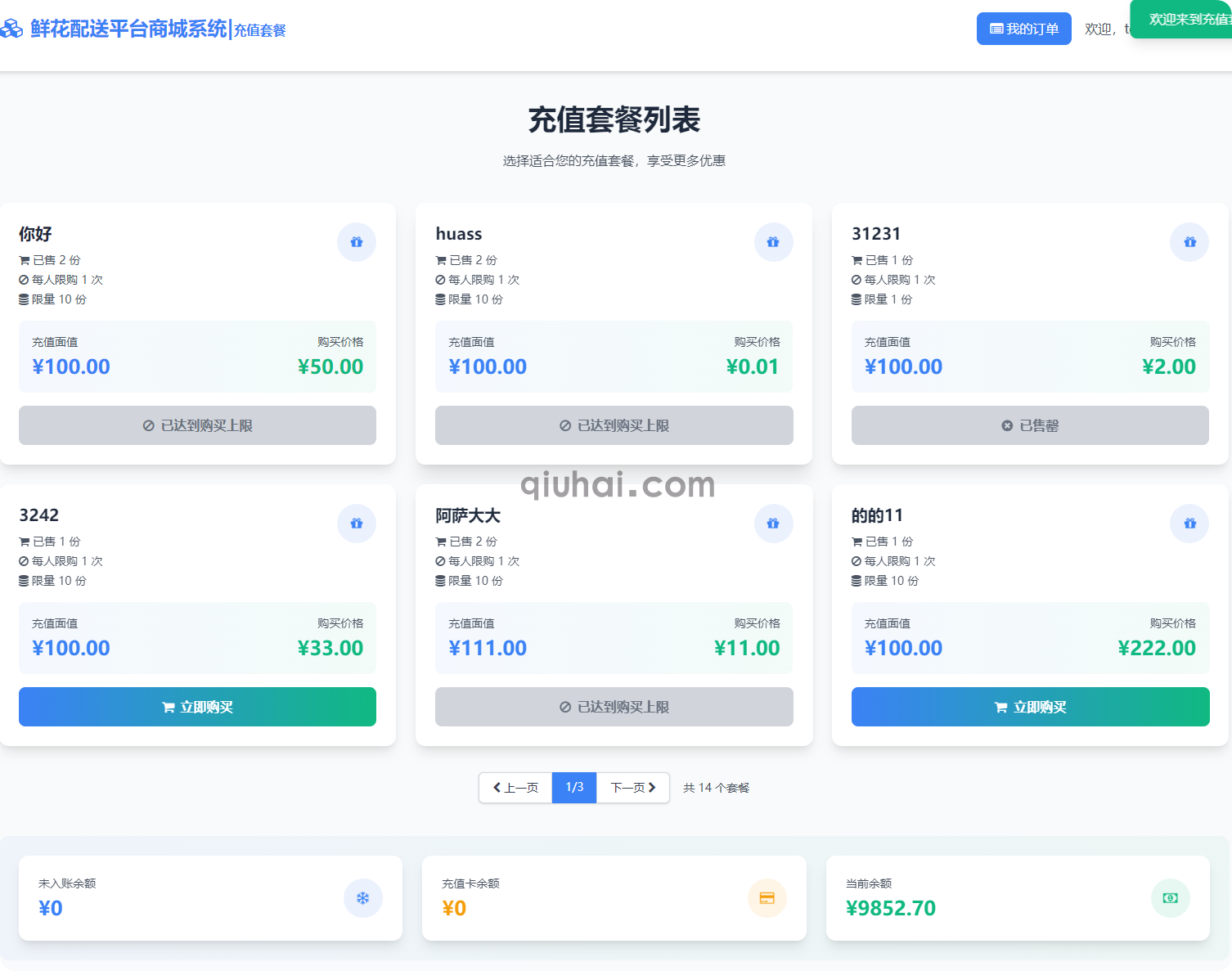
Task: Buy the 的的11 package with 立即购买
Action: (x=1030, y=707)
